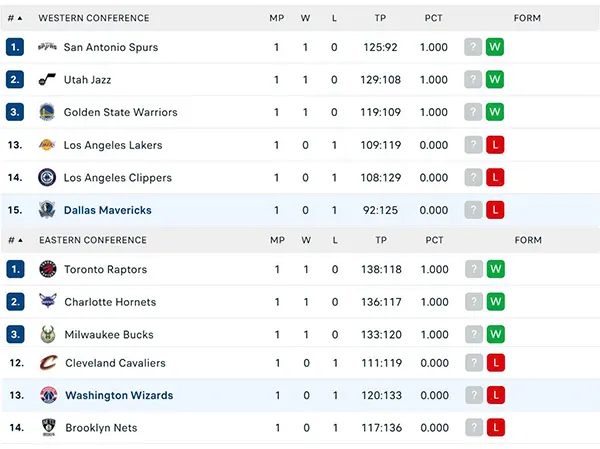Click the green W form badge for Spurs
The image size is (600, 449).
click(x=495, y=47)
